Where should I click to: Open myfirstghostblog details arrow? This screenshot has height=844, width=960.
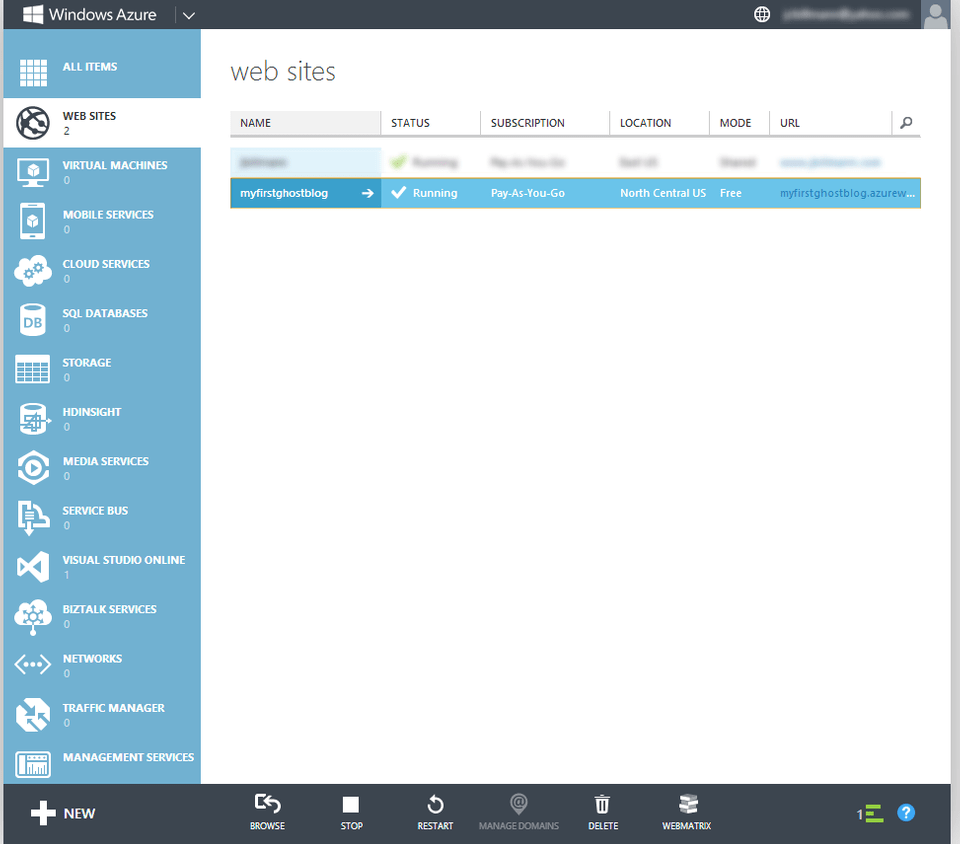[367, 193]
